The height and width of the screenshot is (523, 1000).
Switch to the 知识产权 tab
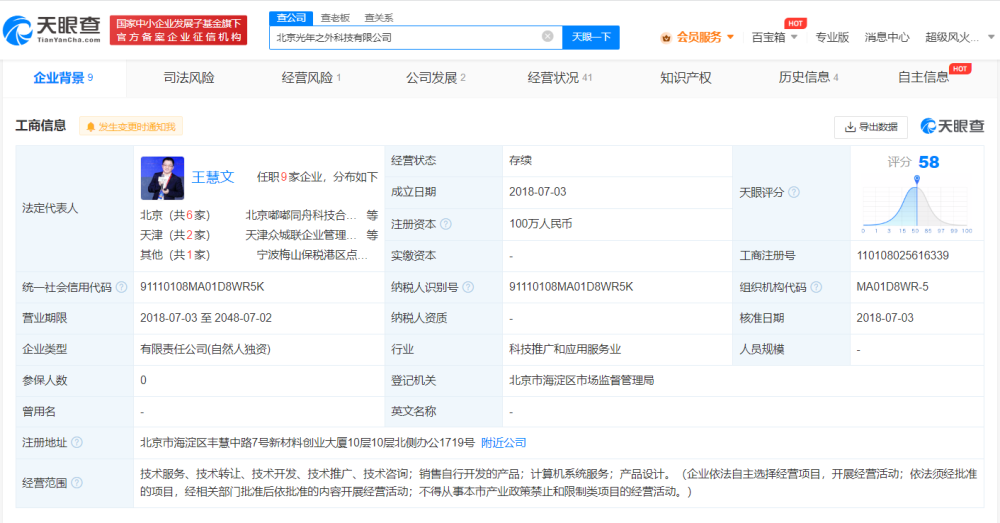click(686, 78)
